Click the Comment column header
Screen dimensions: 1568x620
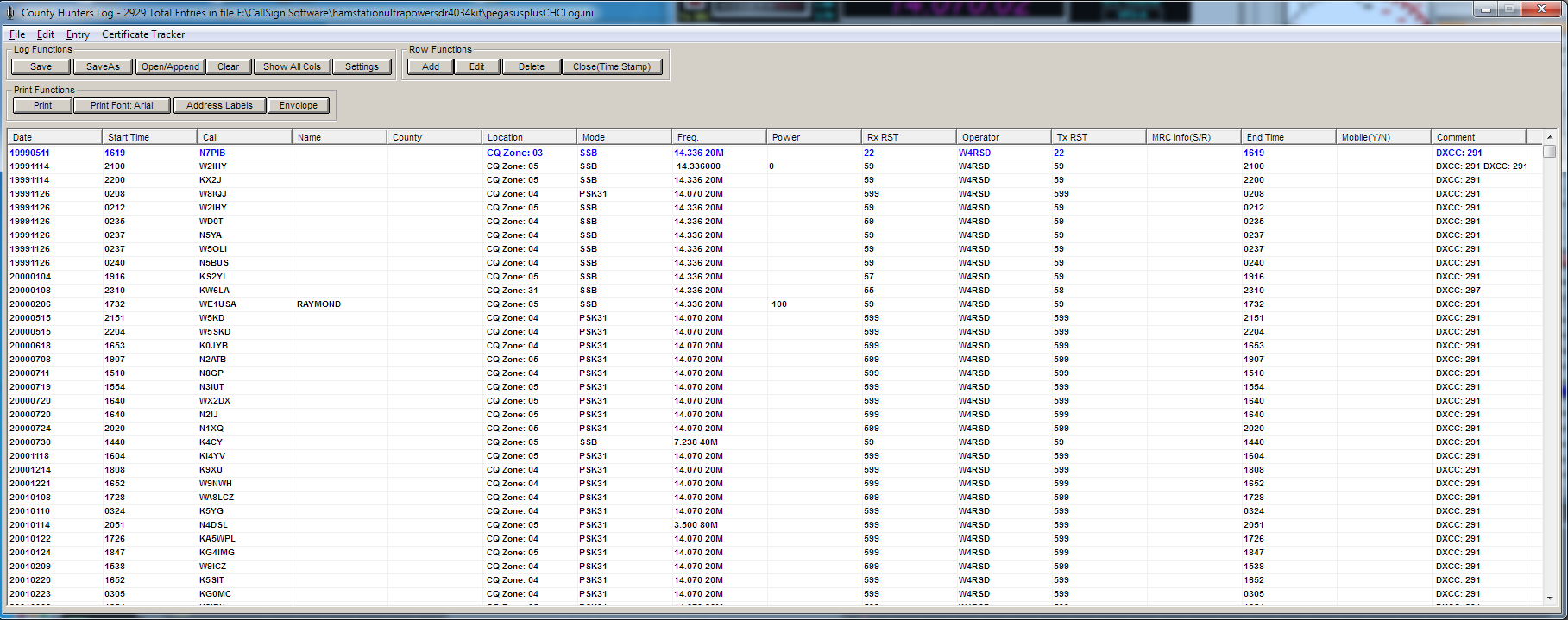tap(1479, 137)
